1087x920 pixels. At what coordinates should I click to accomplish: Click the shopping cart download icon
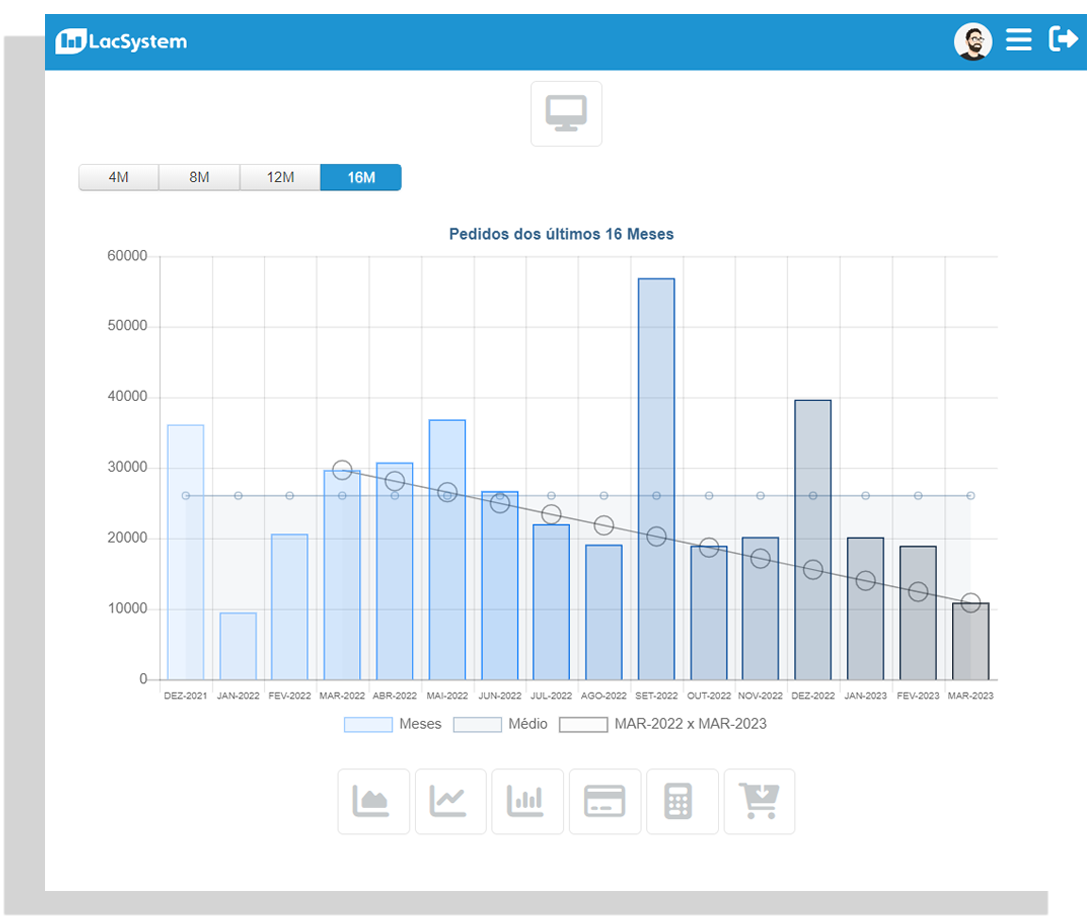[759, 801]
